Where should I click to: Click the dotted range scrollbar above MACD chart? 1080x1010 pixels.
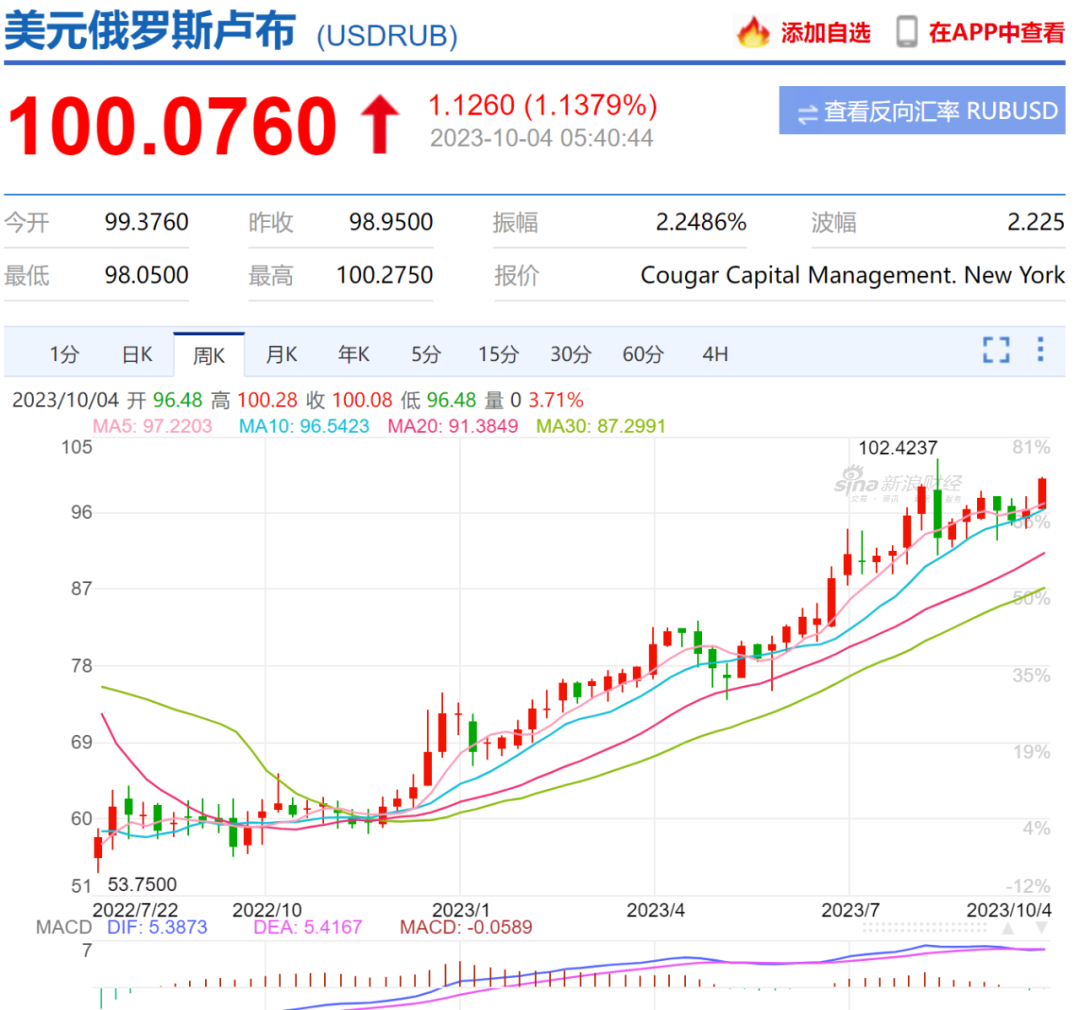tap(924, 928)
